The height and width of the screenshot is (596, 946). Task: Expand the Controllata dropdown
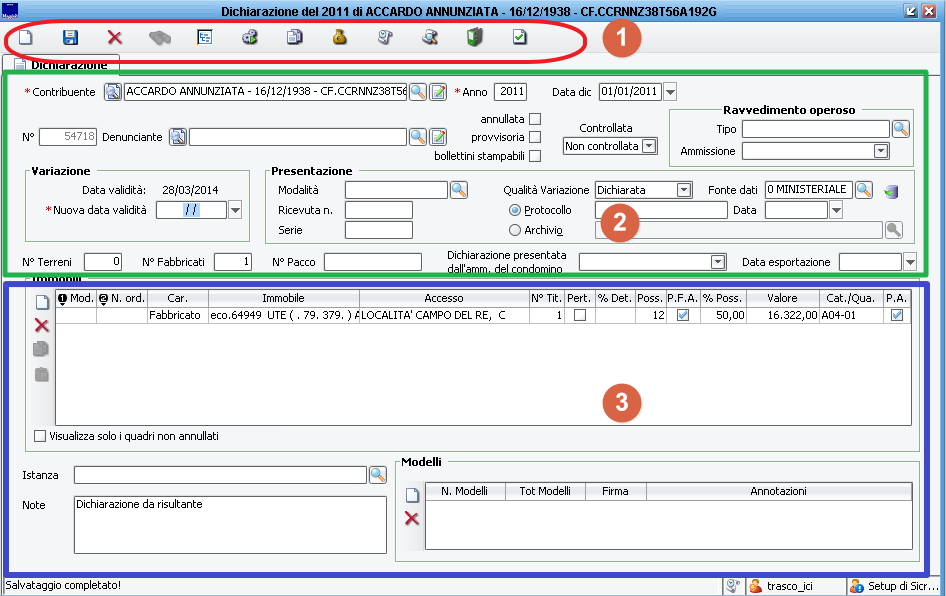649,146
